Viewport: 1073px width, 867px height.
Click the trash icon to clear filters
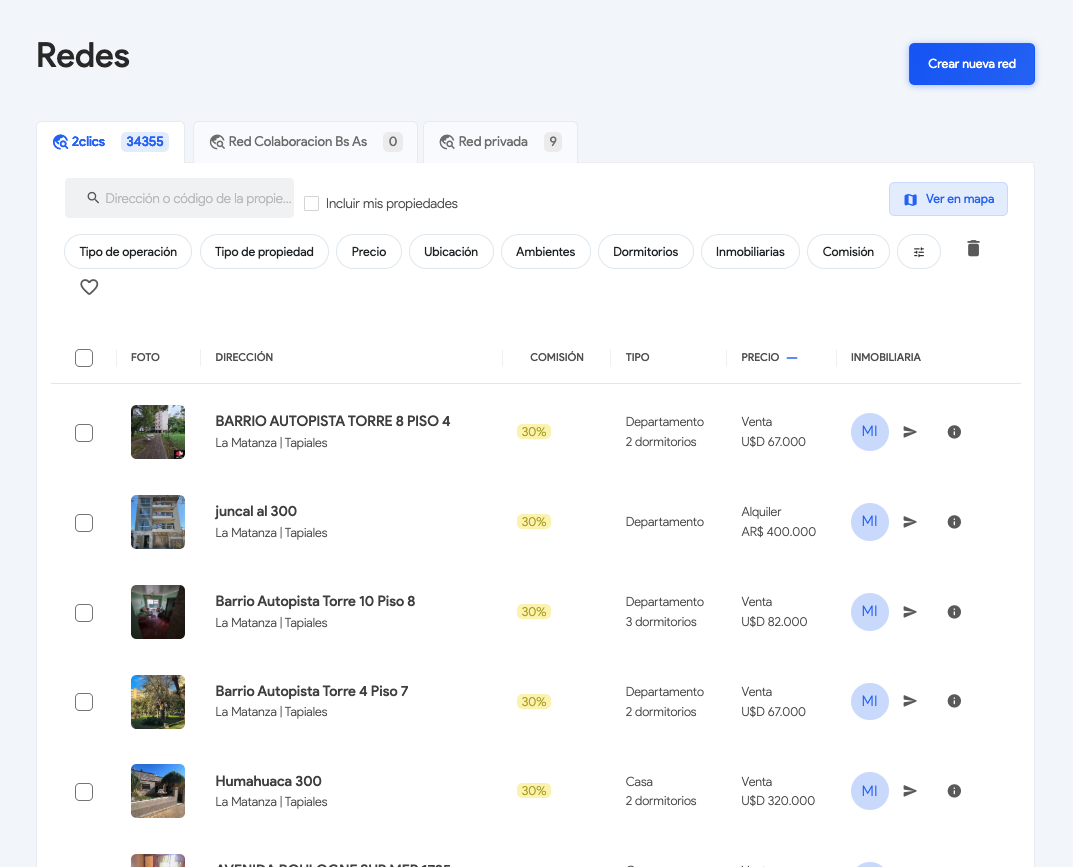point(973,249)
